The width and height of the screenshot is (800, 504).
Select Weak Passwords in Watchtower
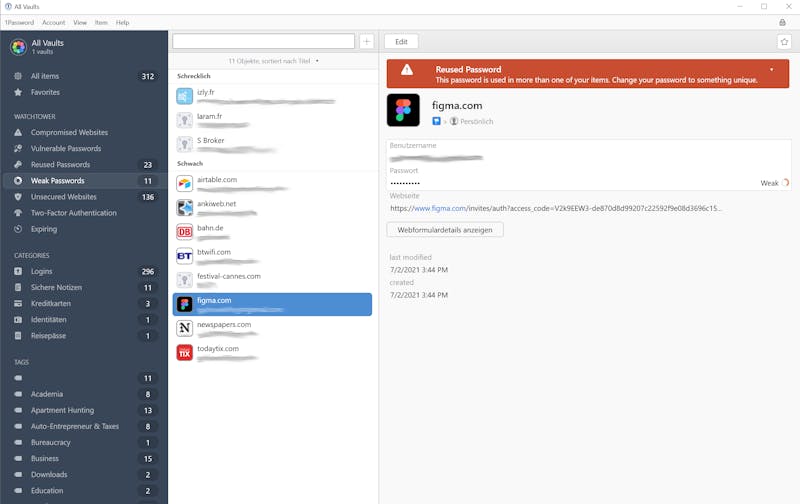pos(84,181)
